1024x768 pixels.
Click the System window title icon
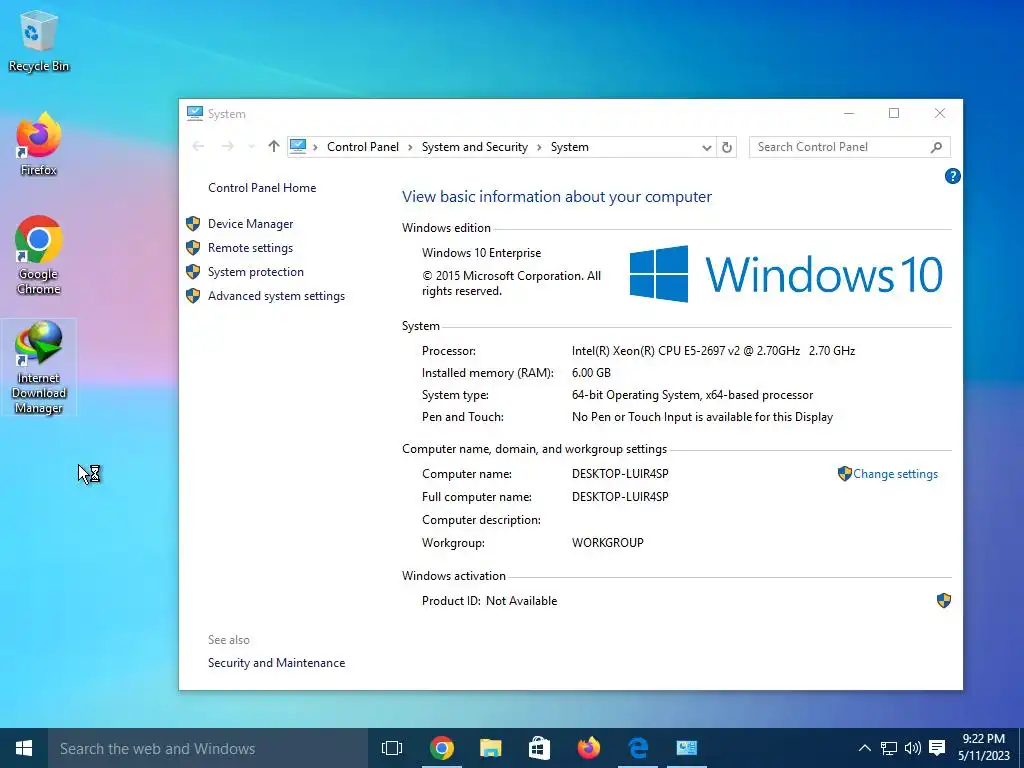[195, 113]
